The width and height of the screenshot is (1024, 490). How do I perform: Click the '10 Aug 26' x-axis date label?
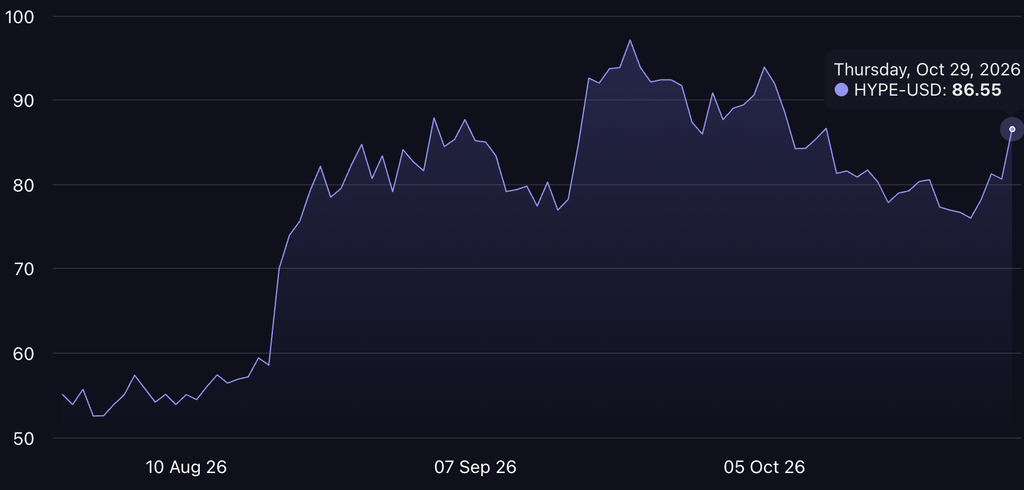[x=186, y=468]
